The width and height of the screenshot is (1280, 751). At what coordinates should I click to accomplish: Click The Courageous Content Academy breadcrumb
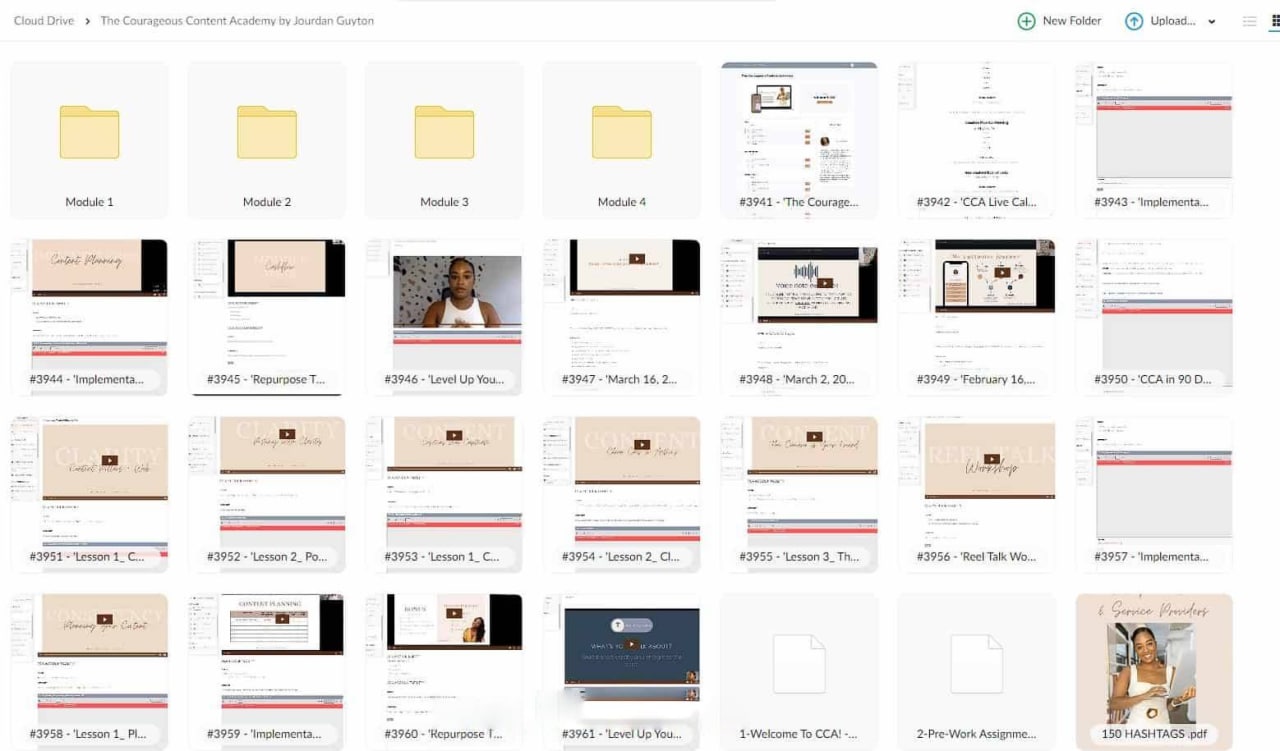pos(237,20)
